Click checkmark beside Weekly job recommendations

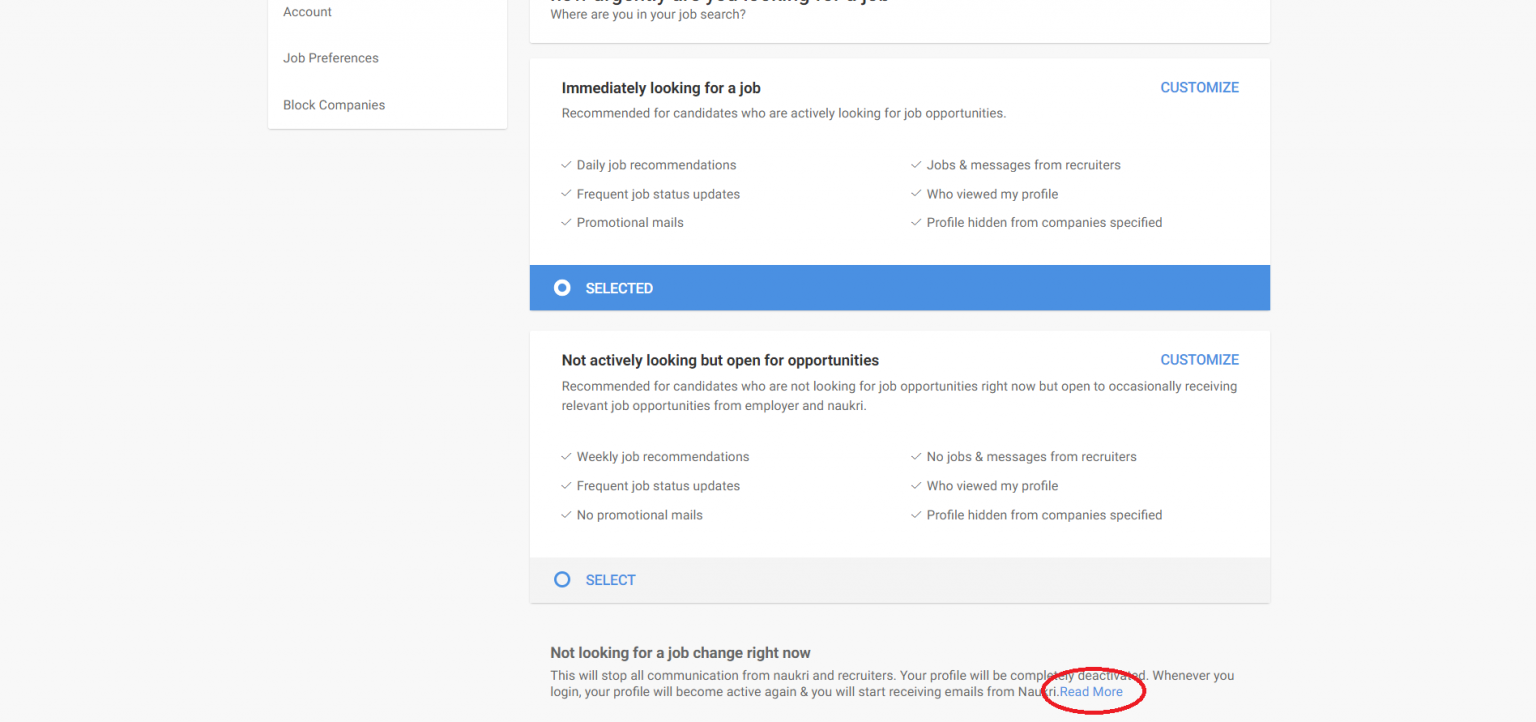click(x=566, y=456)
